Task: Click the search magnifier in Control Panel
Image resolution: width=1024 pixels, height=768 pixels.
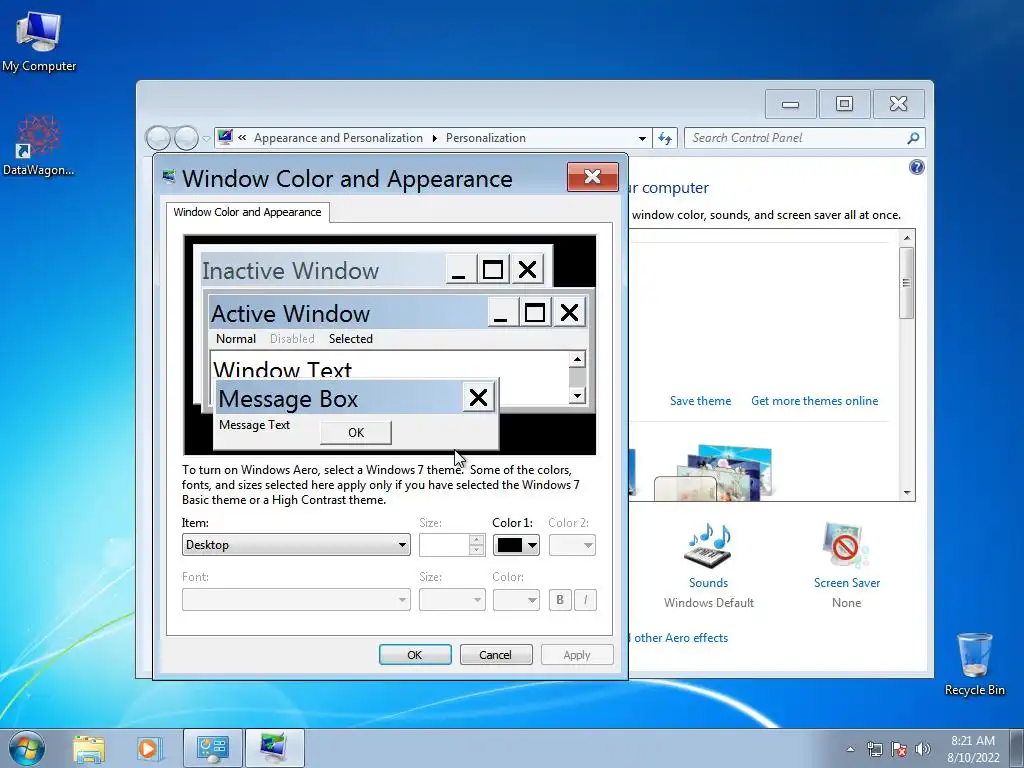Action: [x=913, y=138]
